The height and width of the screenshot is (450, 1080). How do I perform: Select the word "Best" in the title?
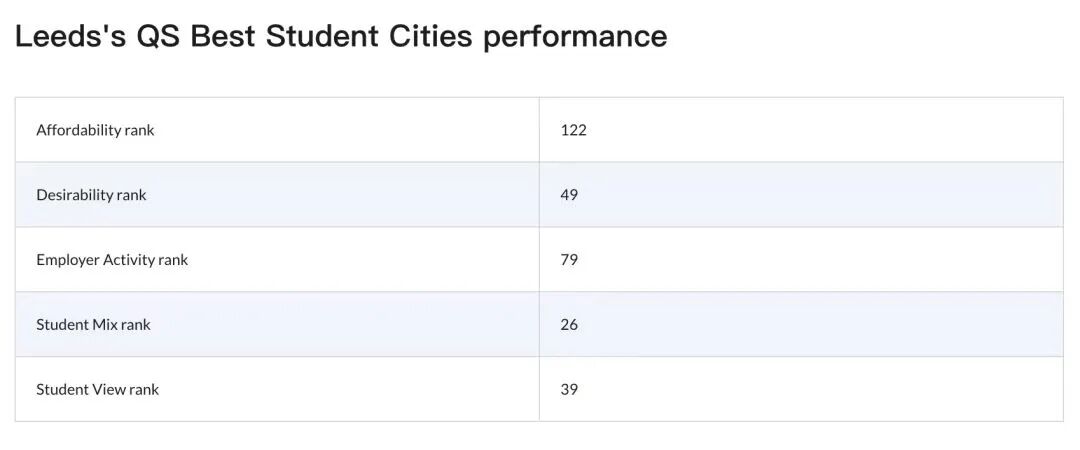click(222, 36)
